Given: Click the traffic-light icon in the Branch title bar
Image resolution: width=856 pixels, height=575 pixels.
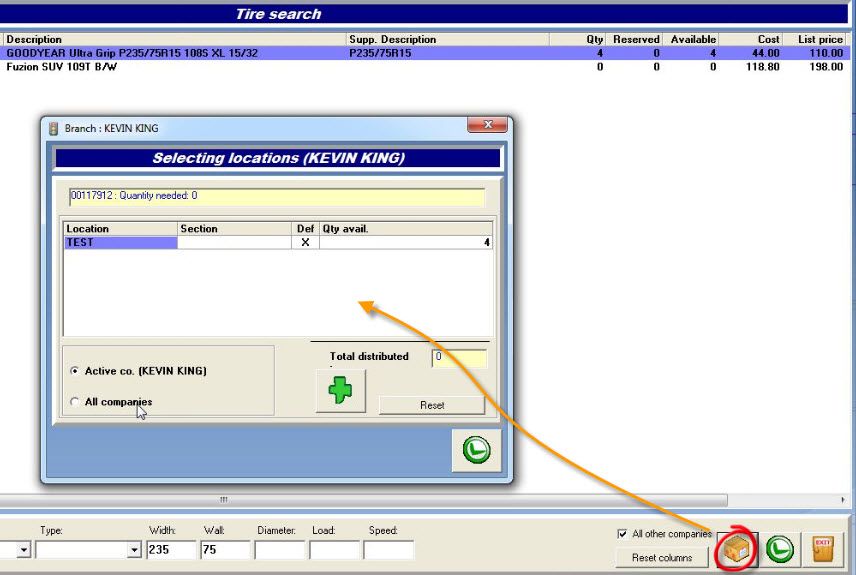Looking at the screenshot, I should pos(53,128).
